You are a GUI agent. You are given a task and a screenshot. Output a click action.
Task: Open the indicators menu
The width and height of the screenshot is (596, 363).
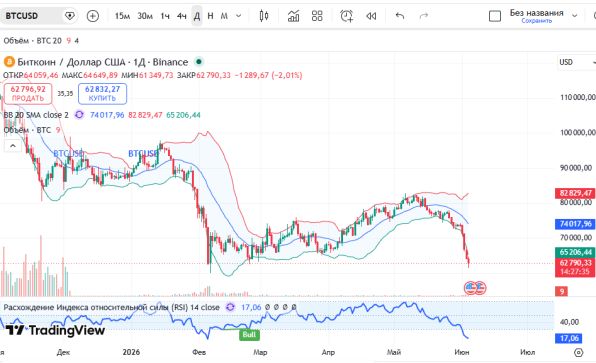tap(293, 16)
